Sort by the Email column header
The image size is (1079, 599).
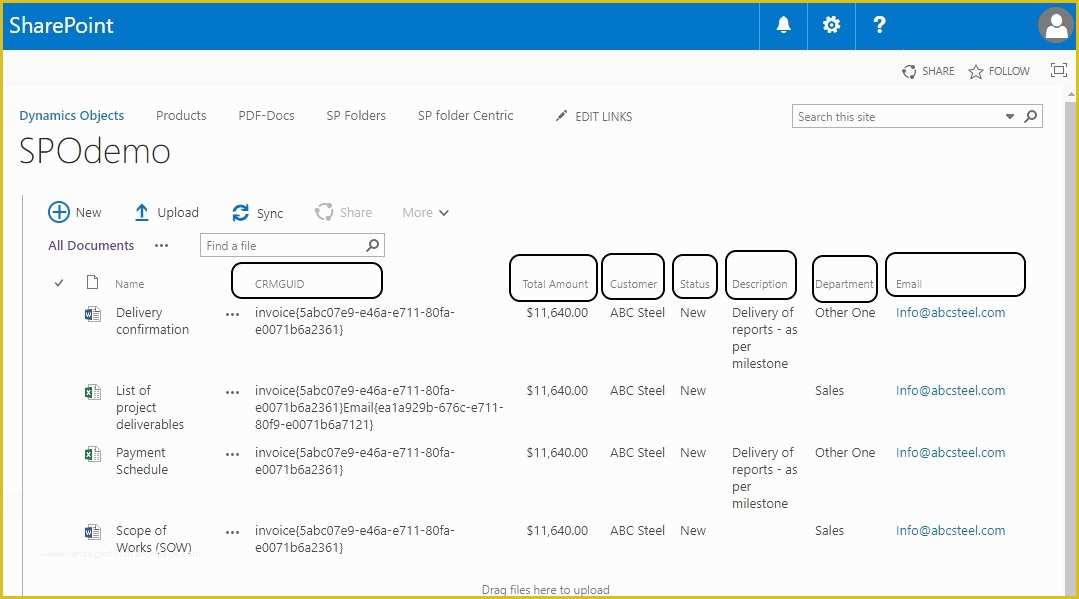(x=908, y=284)
